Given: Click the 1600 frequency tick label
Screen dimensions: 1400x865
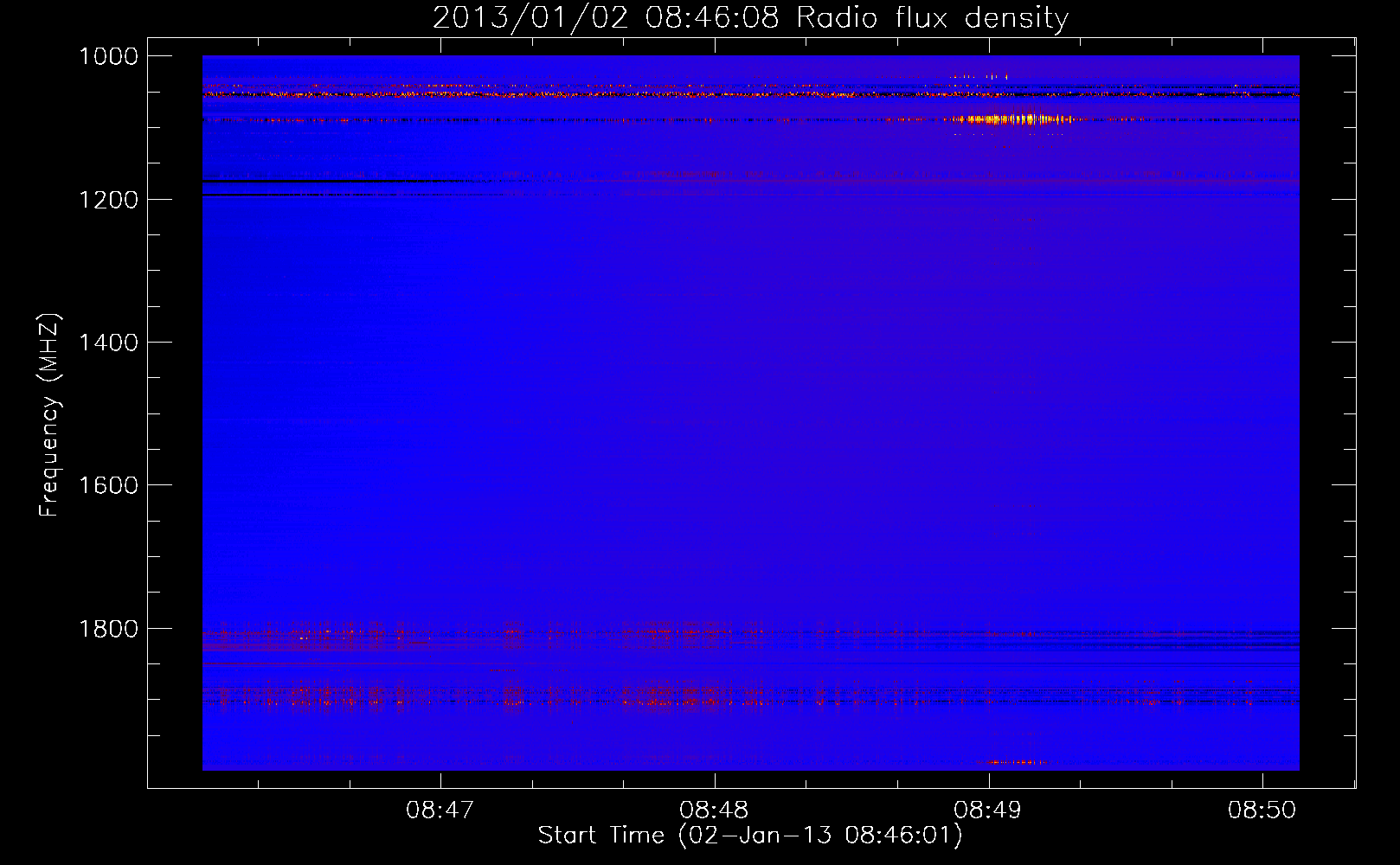Looking at the screenshot, I should pos(108,485).
